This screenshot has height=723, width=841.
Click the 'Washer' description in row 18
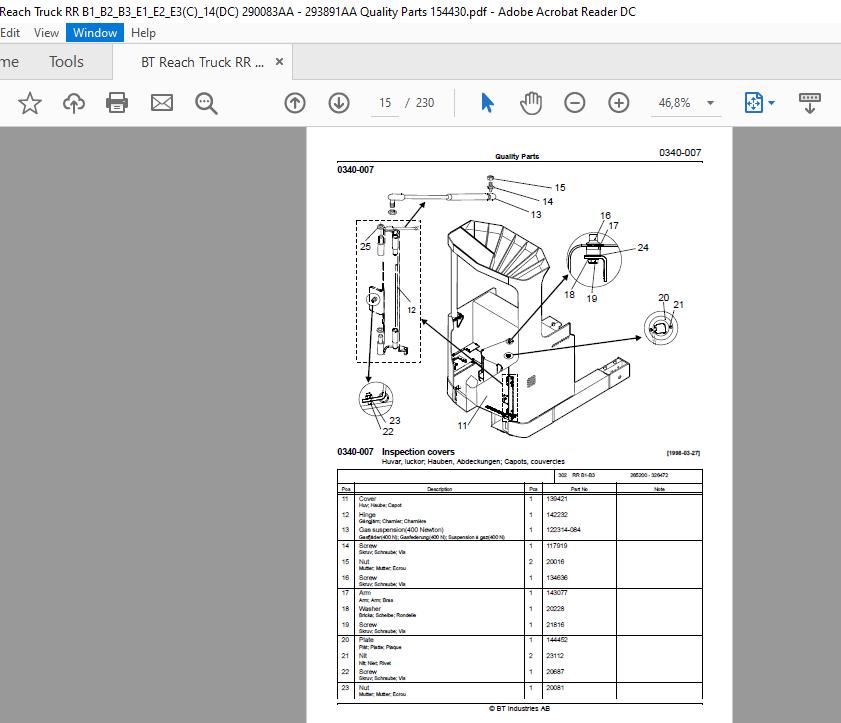[370, 609]
